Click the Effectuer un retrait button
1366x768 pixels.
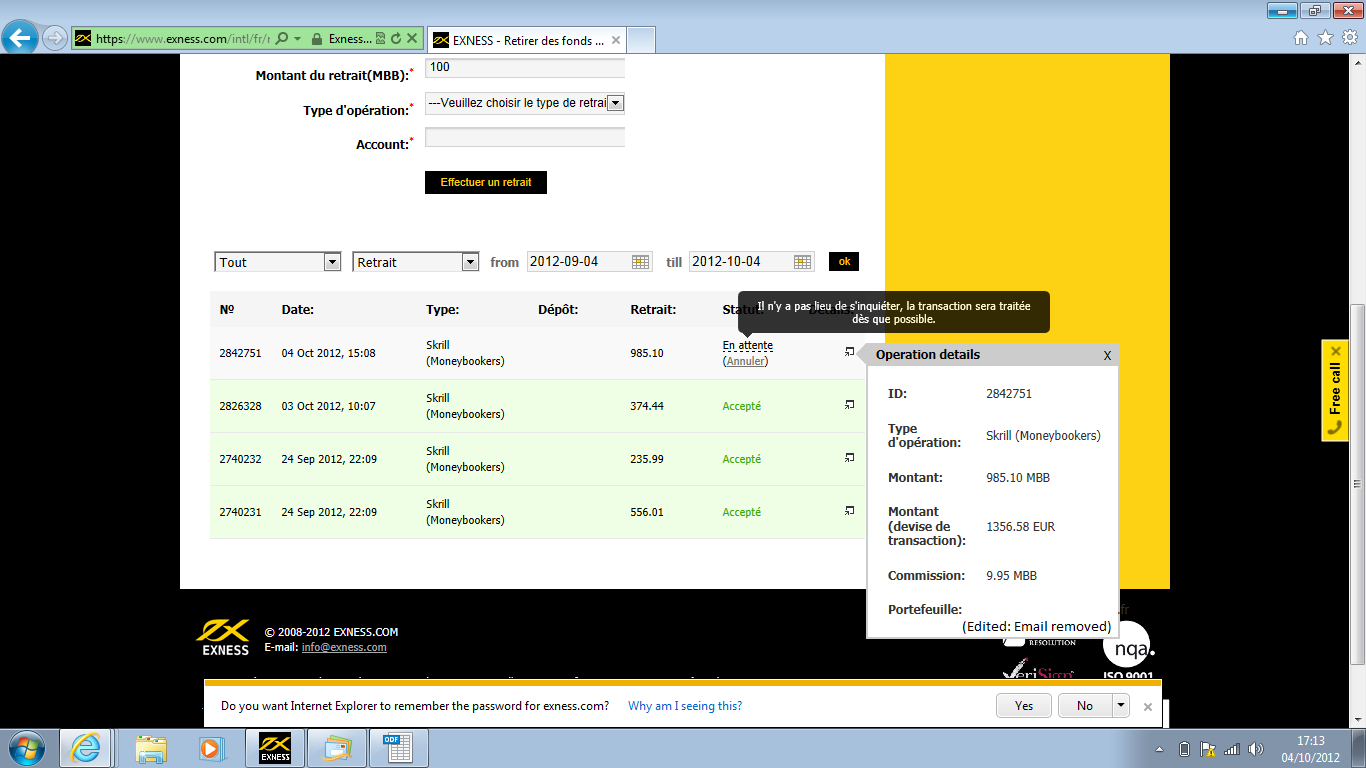coord(486,182)
